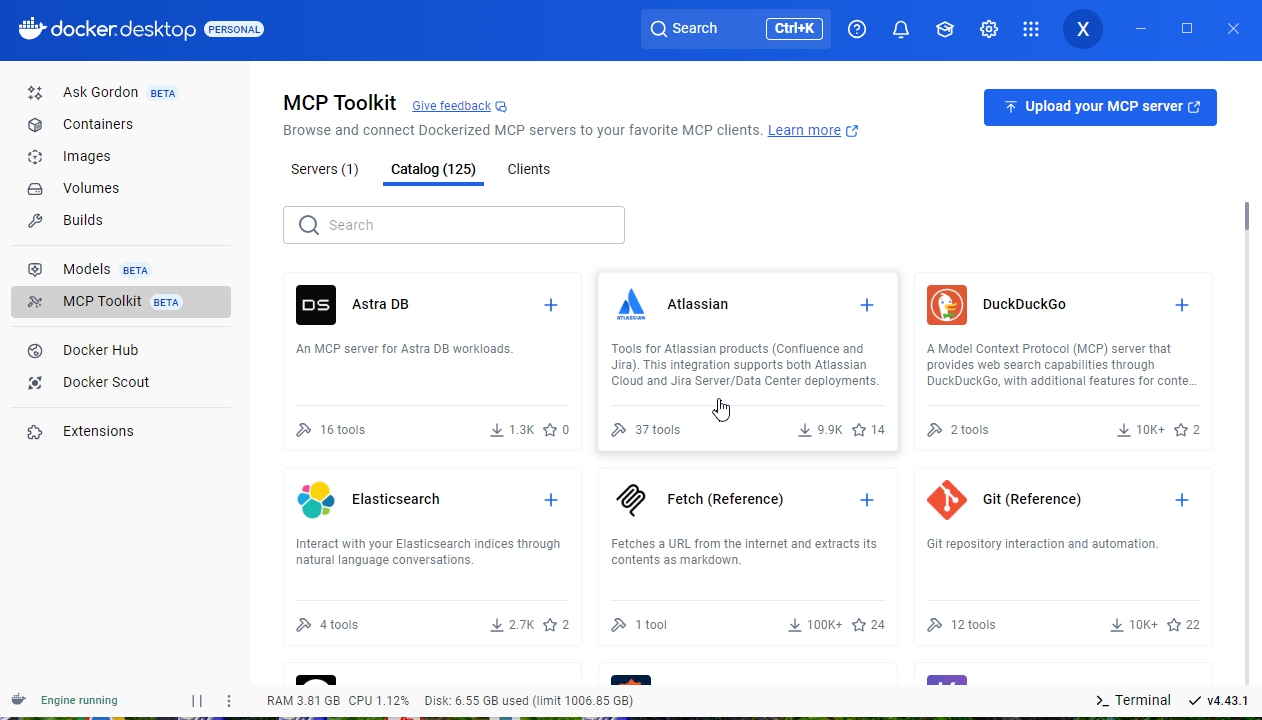Open the Fetch (Reference) card title
The height and width of the screenshot is (720, 1262).
725,499
